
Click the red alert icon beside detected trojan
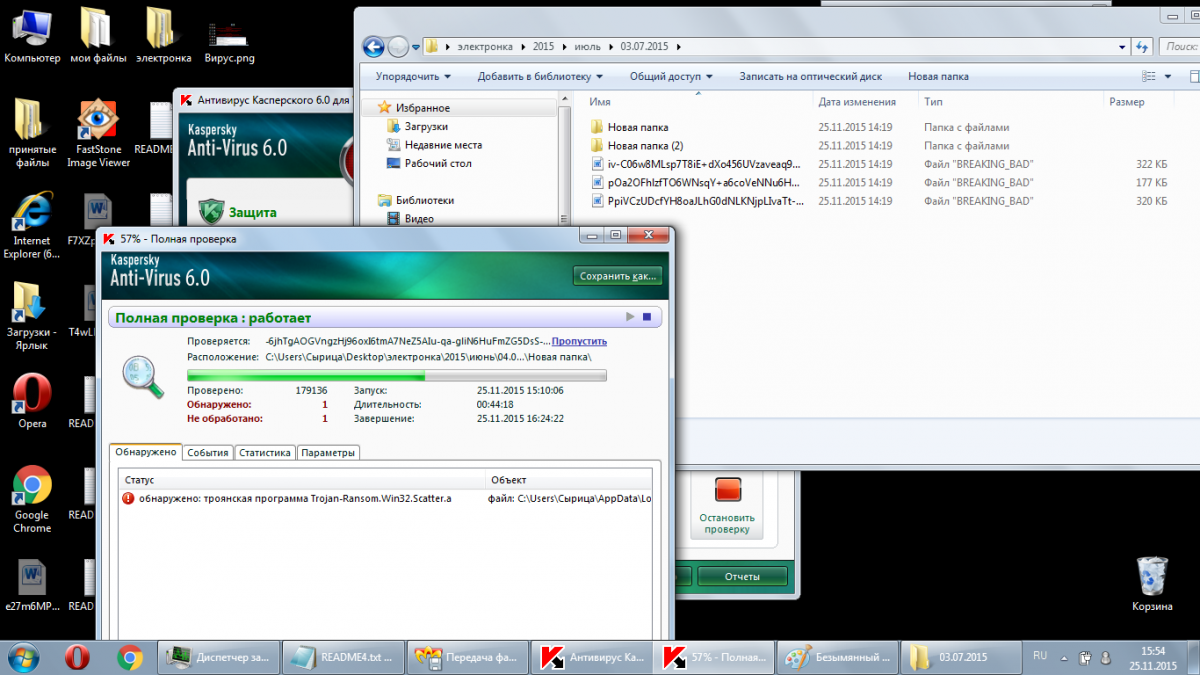click(x=128, y=498)
